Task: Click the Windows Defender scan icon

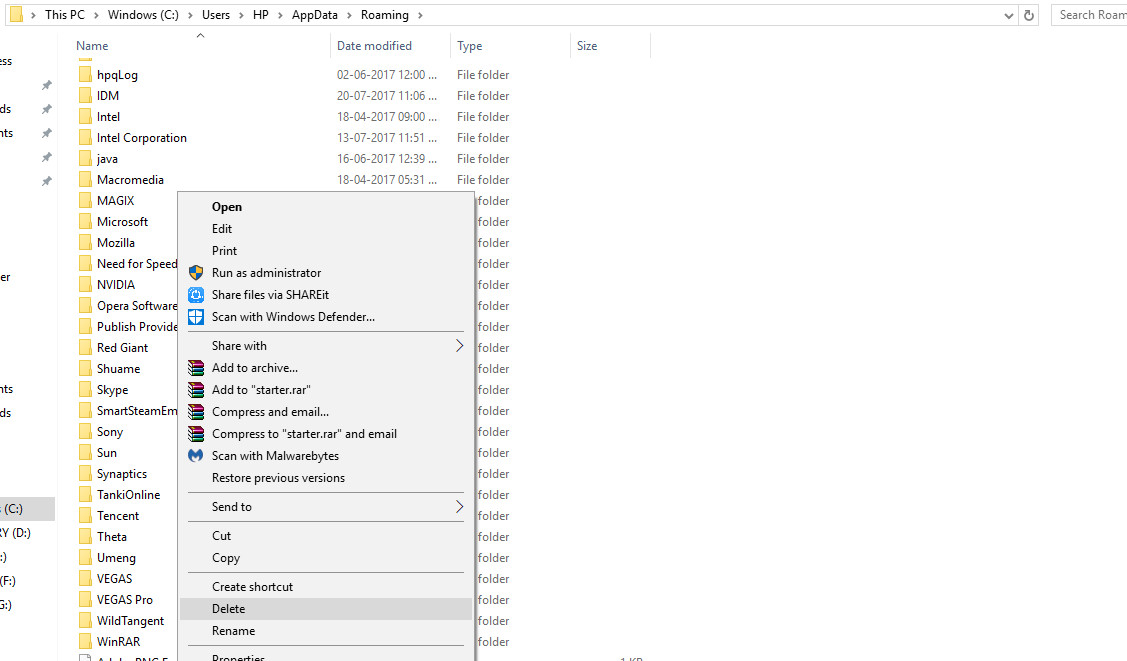Action: tap(196, 317)
